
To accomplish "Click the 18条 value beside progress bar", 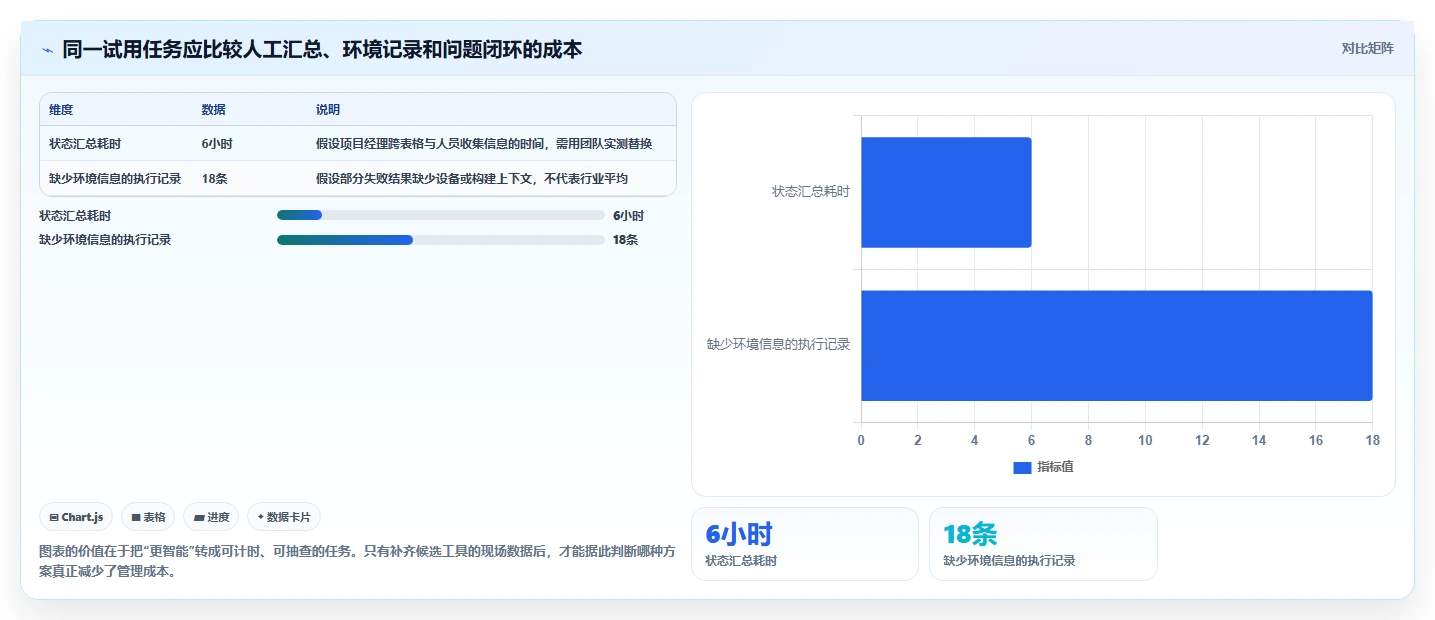I will point(625,240).
